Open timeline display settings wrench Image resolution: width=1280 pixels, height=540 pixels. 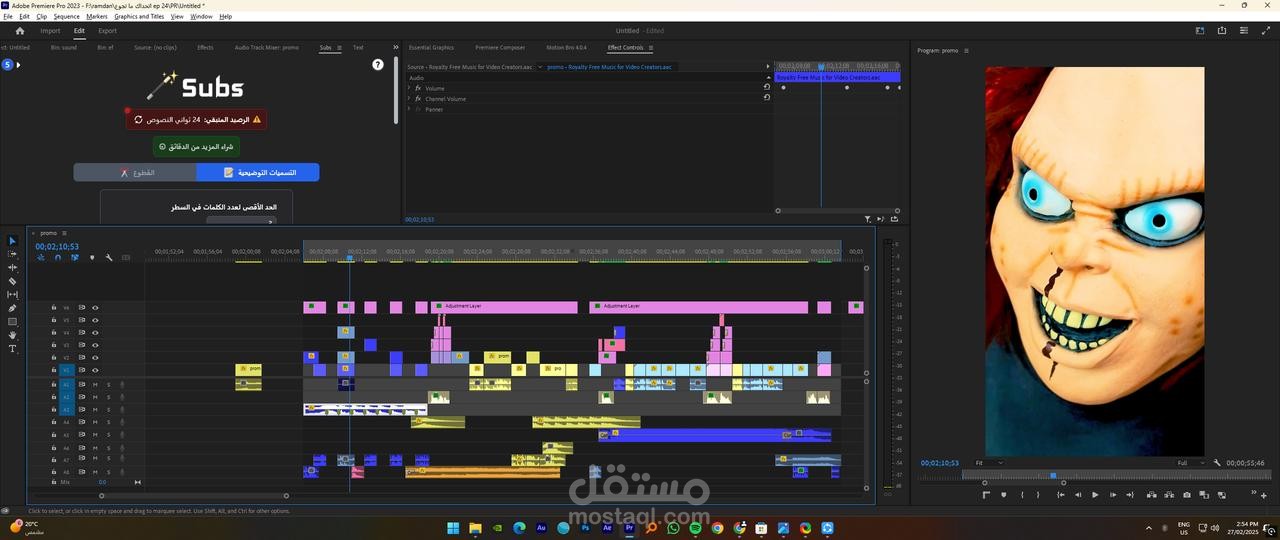tap(109, 258)
